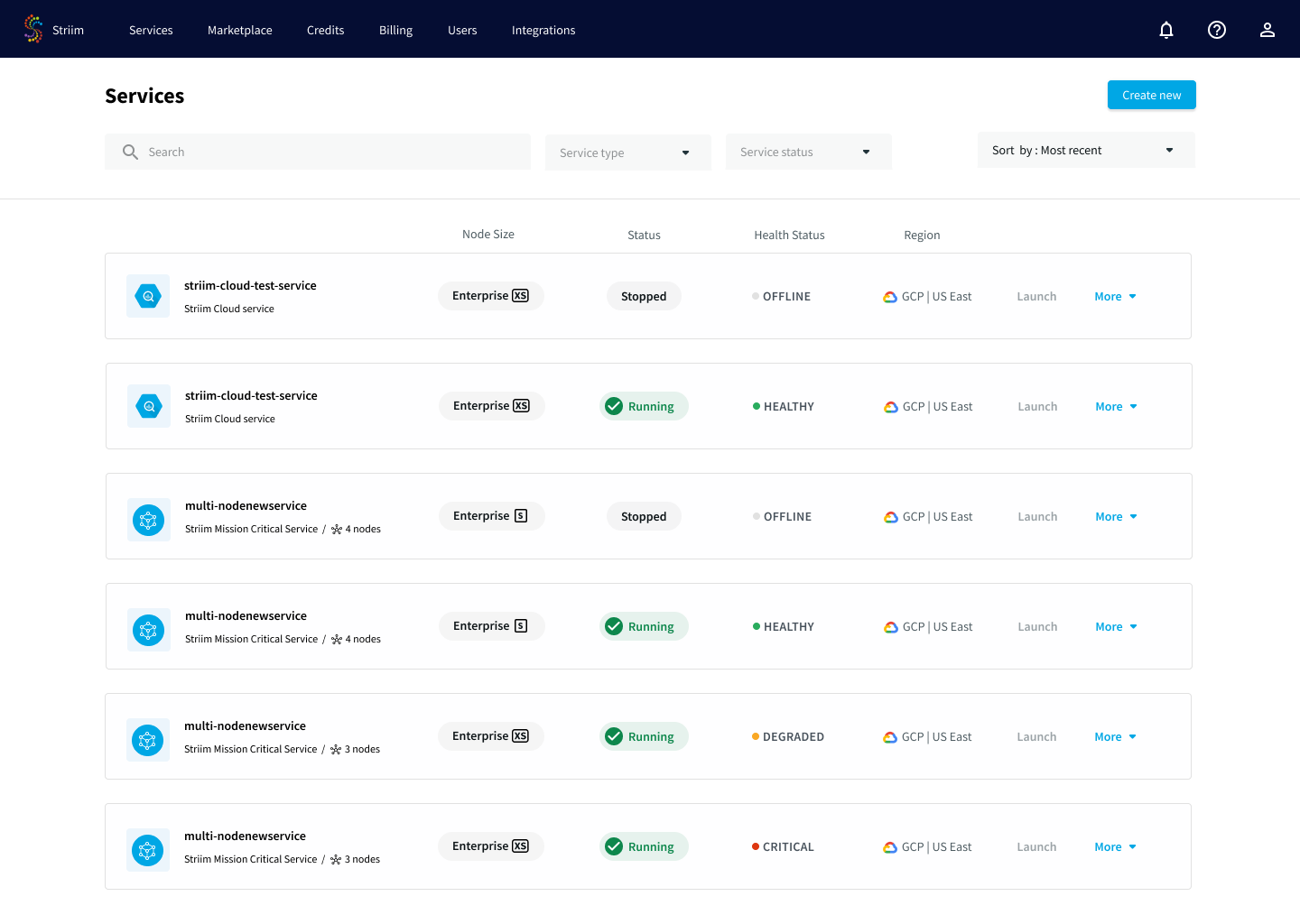Click the DEGRADED multi-nodenewservice service icon
This screenshot has width=1300, height=924.
coord(148,740)
